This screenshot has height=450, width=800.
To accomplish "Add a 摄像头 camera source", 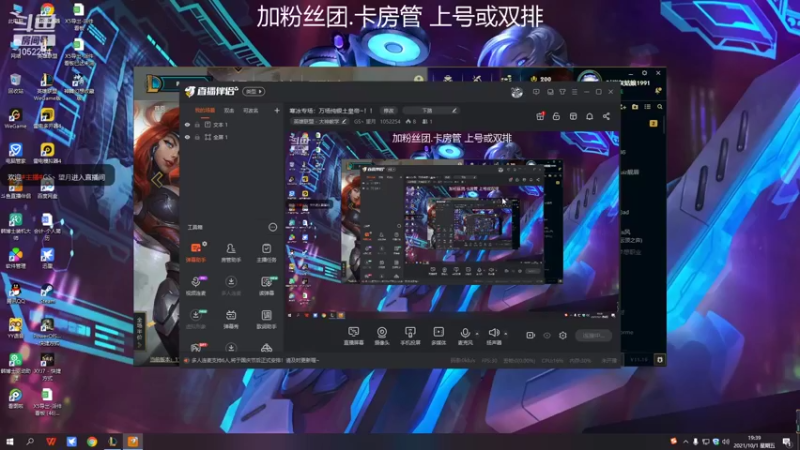I will [x=382, y=336].
